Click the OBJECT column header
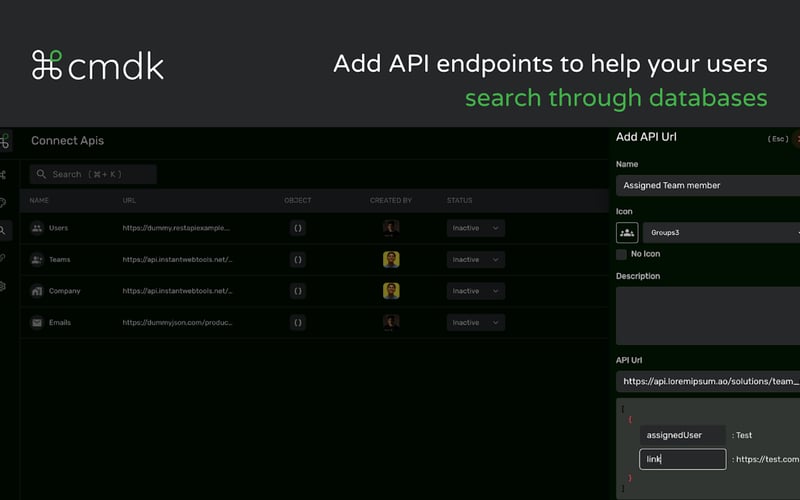The image size is (800, 500). click(x=297, y=201)
